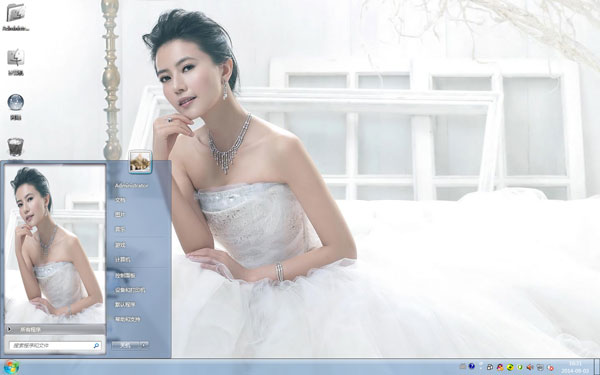Screen dimensions: 600x375
Task: Open Documents (文档) in the Start menu
Action: point(120,200)
